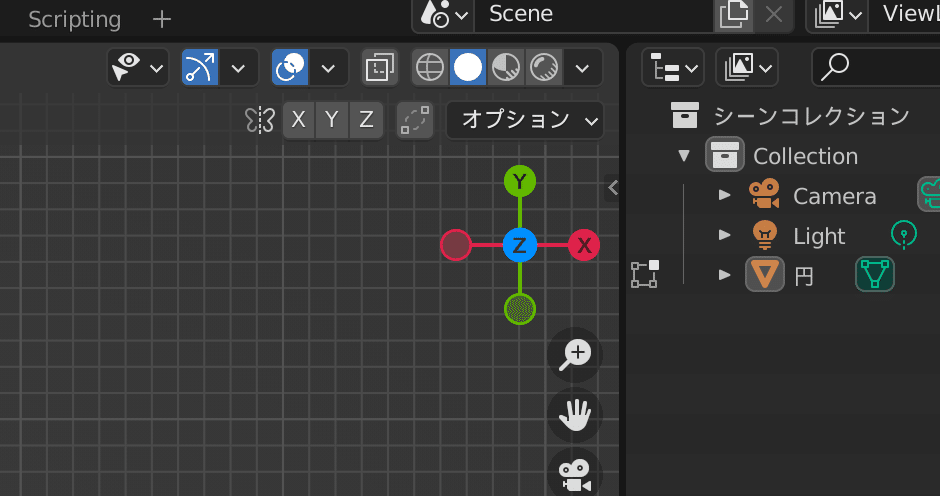Select シーンコレクション in the outliner
Screen dimensions: 940x496
coord(812,116)
